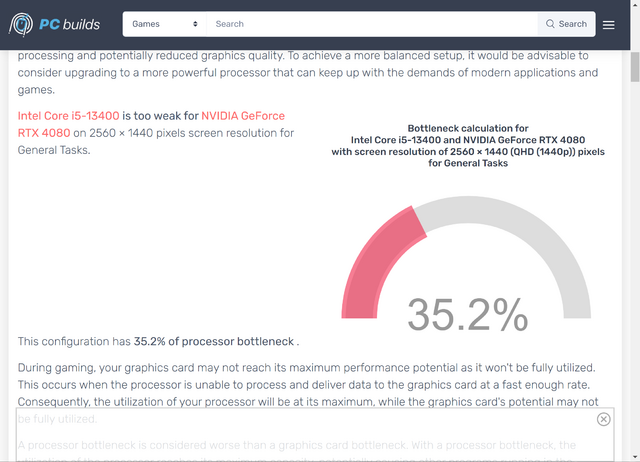Close the bottom ad banner
The height and width of the screenshot is (462, 640).
tap(603, 420)
